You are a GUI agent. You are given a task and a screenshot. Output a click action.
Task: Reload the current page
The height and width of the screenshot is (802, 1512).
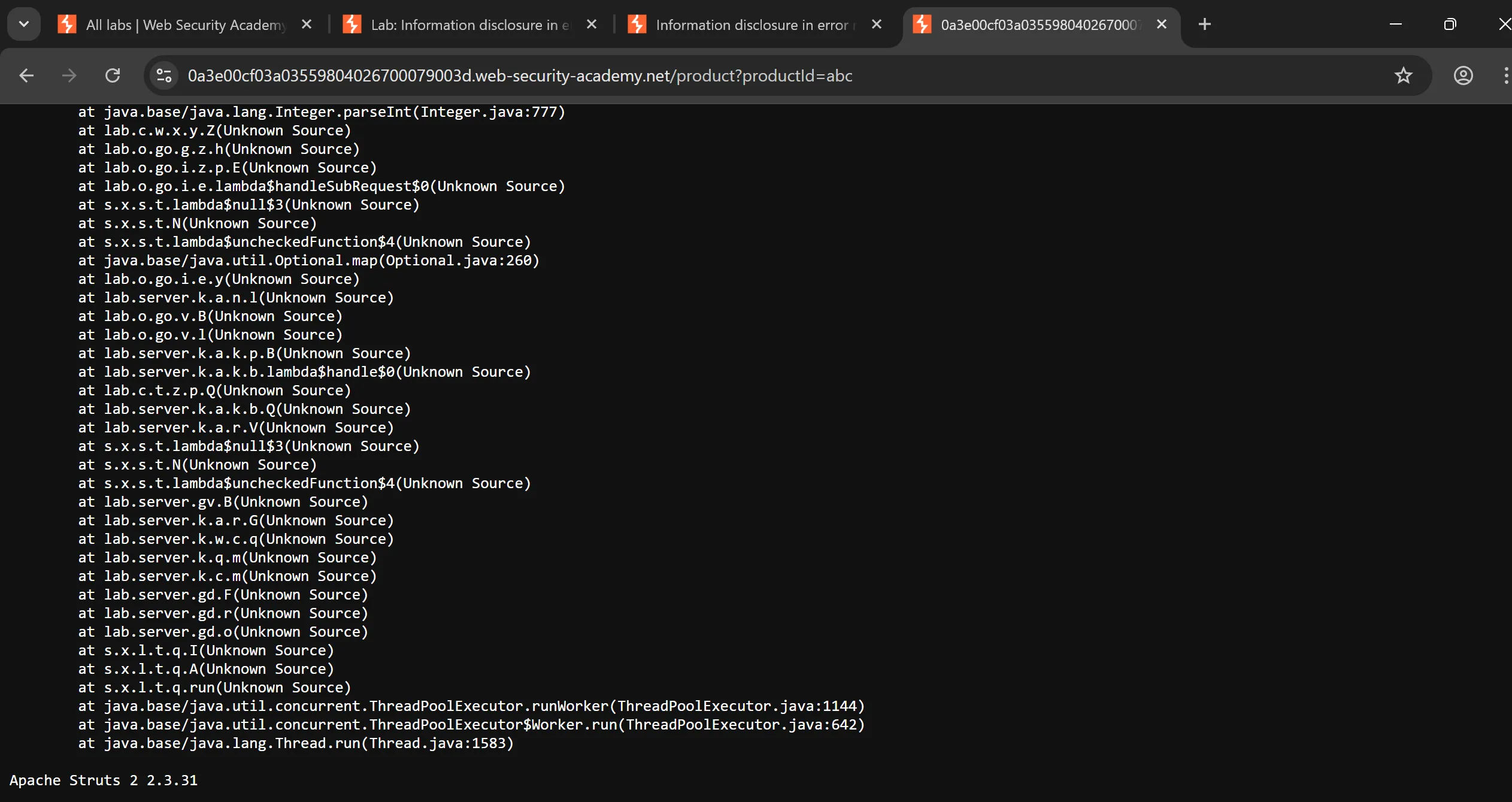(x=113, y=75)
